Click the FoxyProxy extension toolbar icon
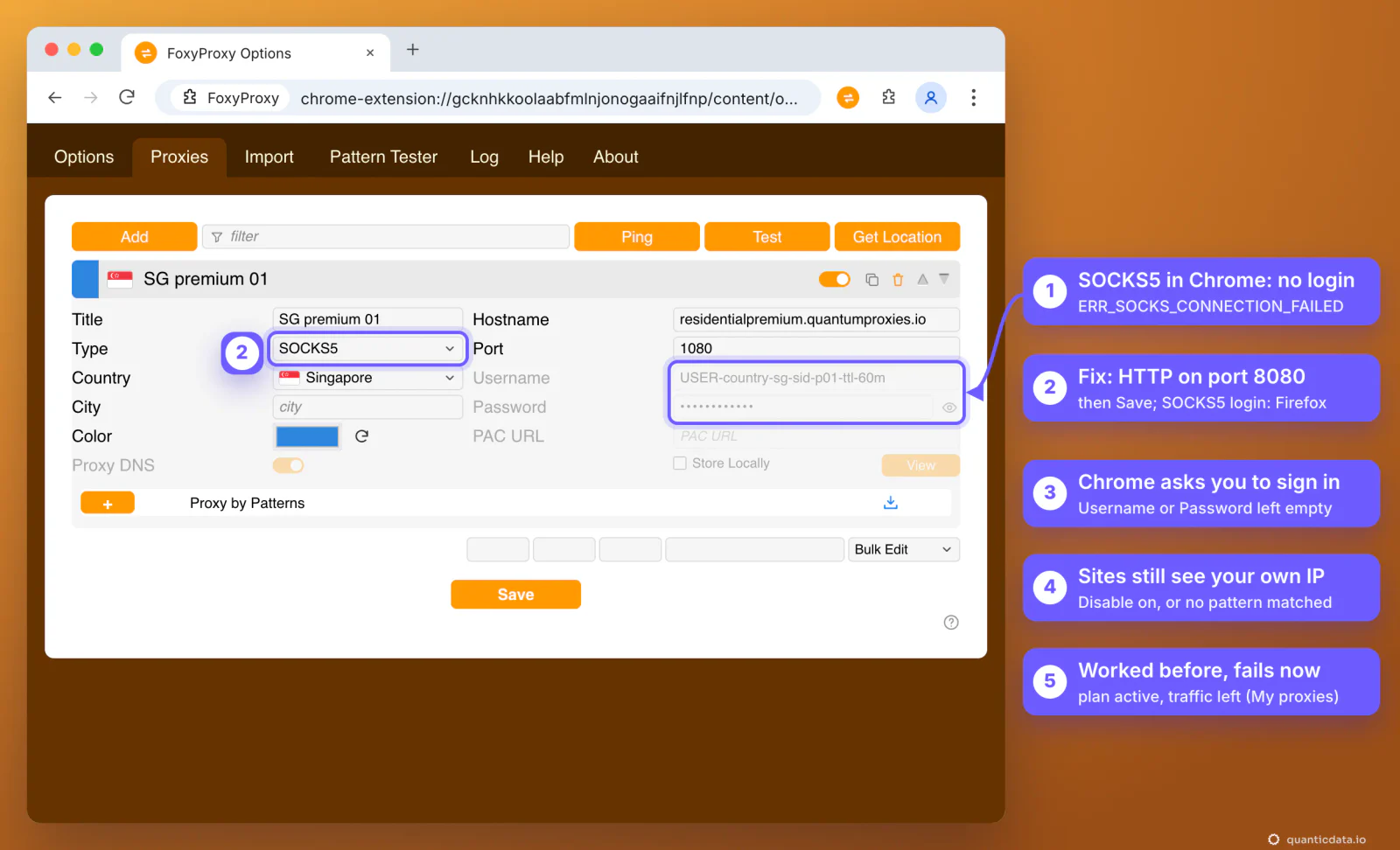Screen dimensions: 1400x850 pos(848,98)
